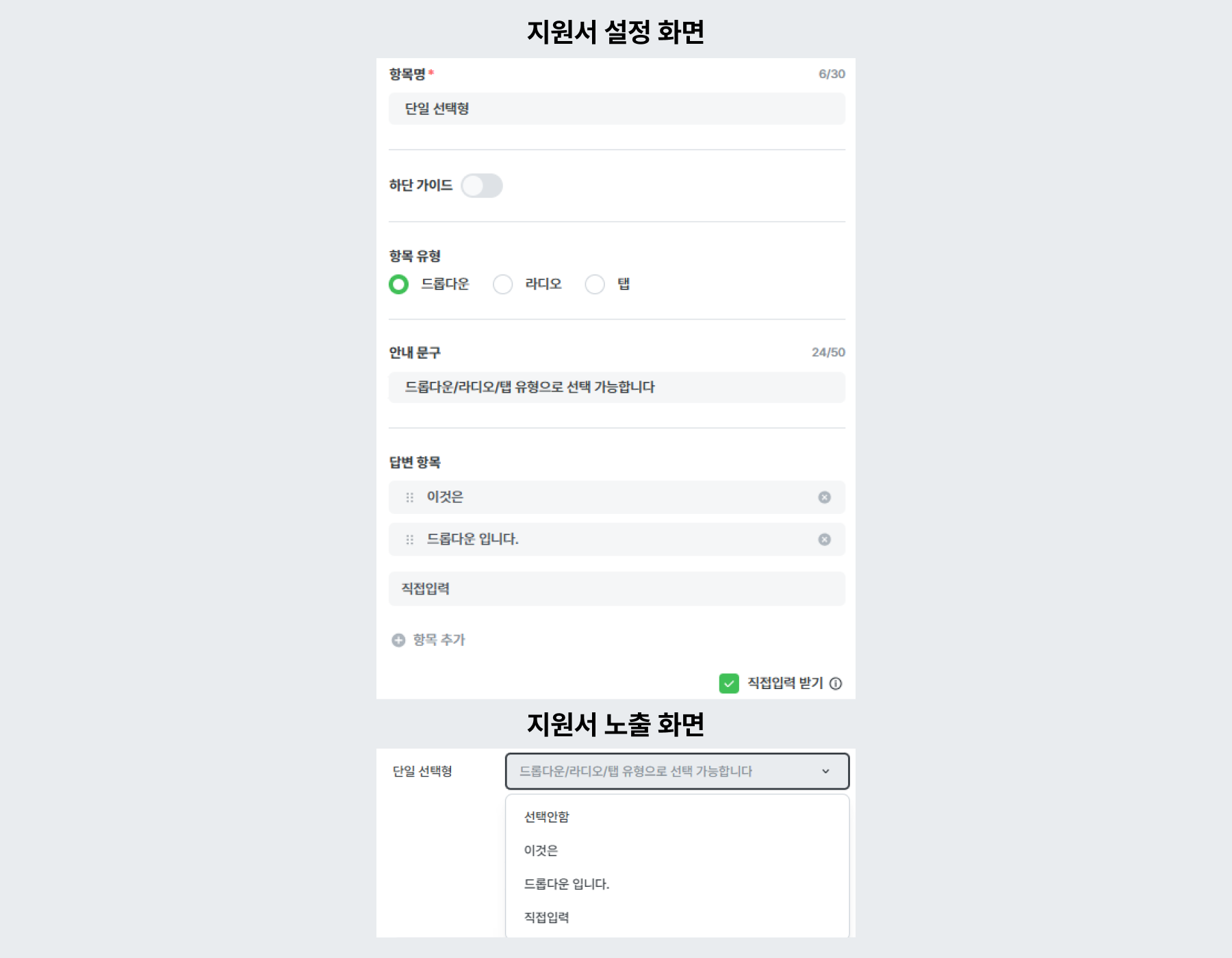This screenshot has height=958, width=1232.
Task: Open the info tooltip beside 직접입력 받기
Action: pyautogui.click(x=836, y=684)
